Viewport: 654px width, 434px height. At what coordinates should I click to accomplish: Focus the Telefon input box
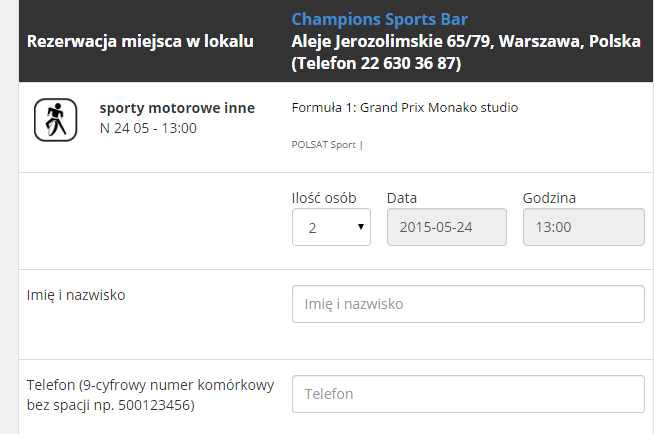pyautogui.click(x=468, y=394)
